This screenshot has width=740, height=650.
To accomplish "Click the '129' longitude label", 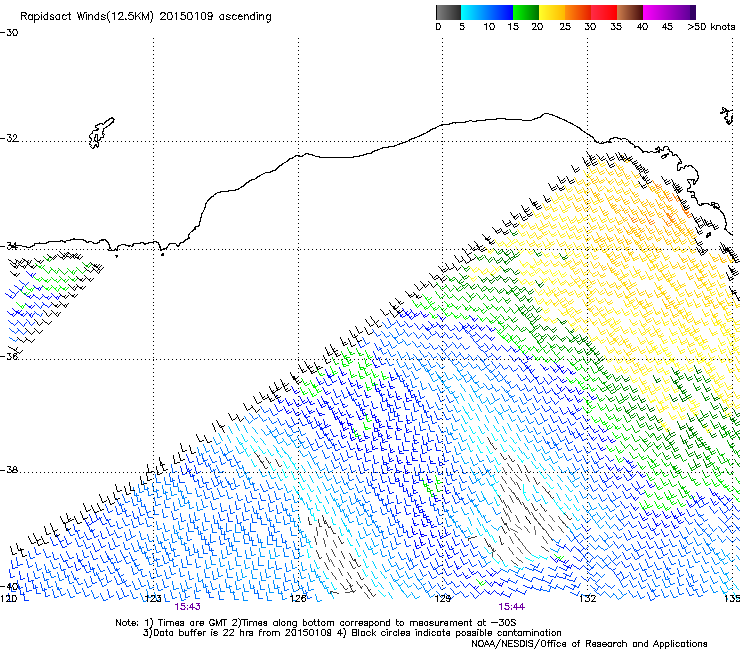I will click(442, 599).
